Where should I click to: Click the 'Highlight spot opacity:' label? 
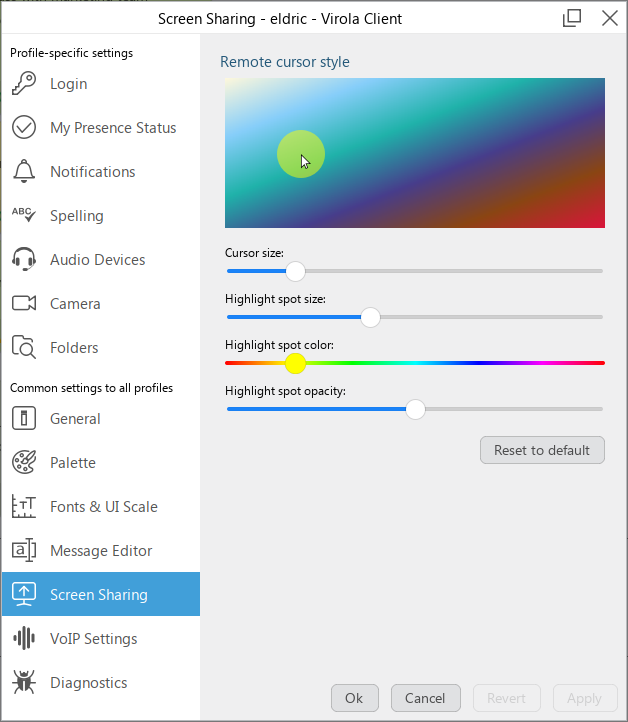tap(285, 391)
